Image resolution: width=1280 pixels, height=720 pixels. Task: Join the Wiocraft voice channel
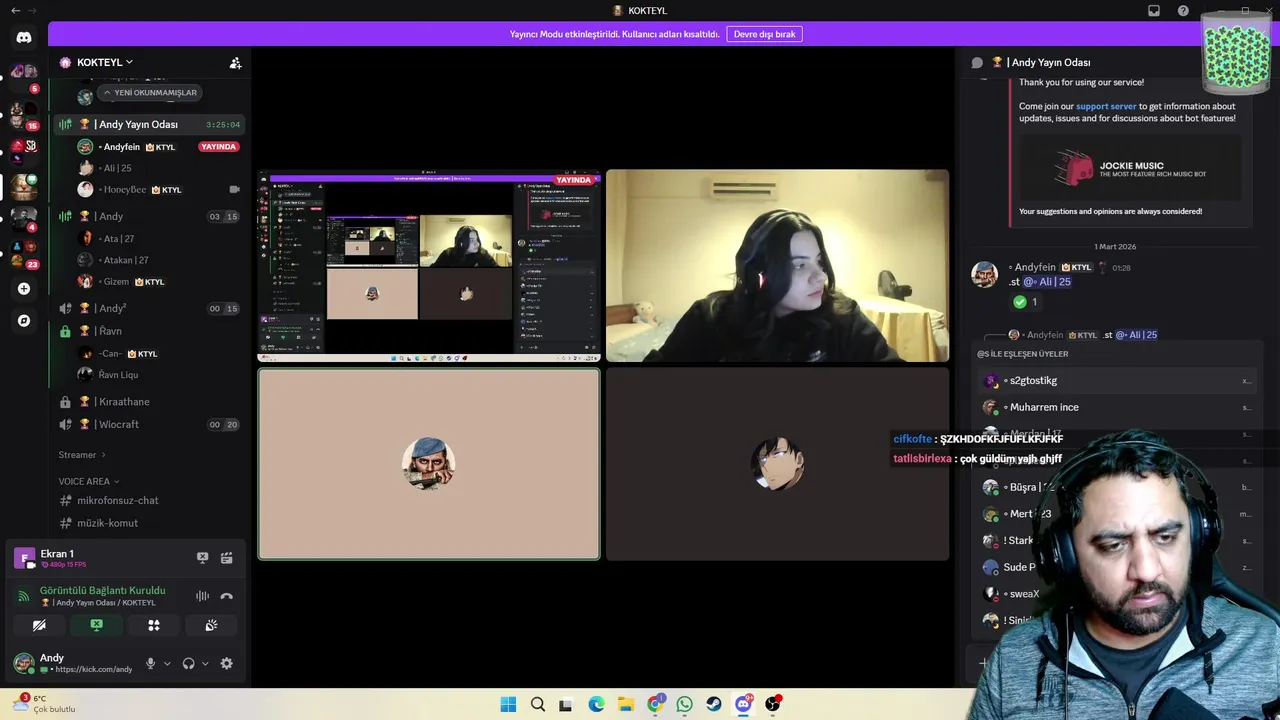(148, 425)
